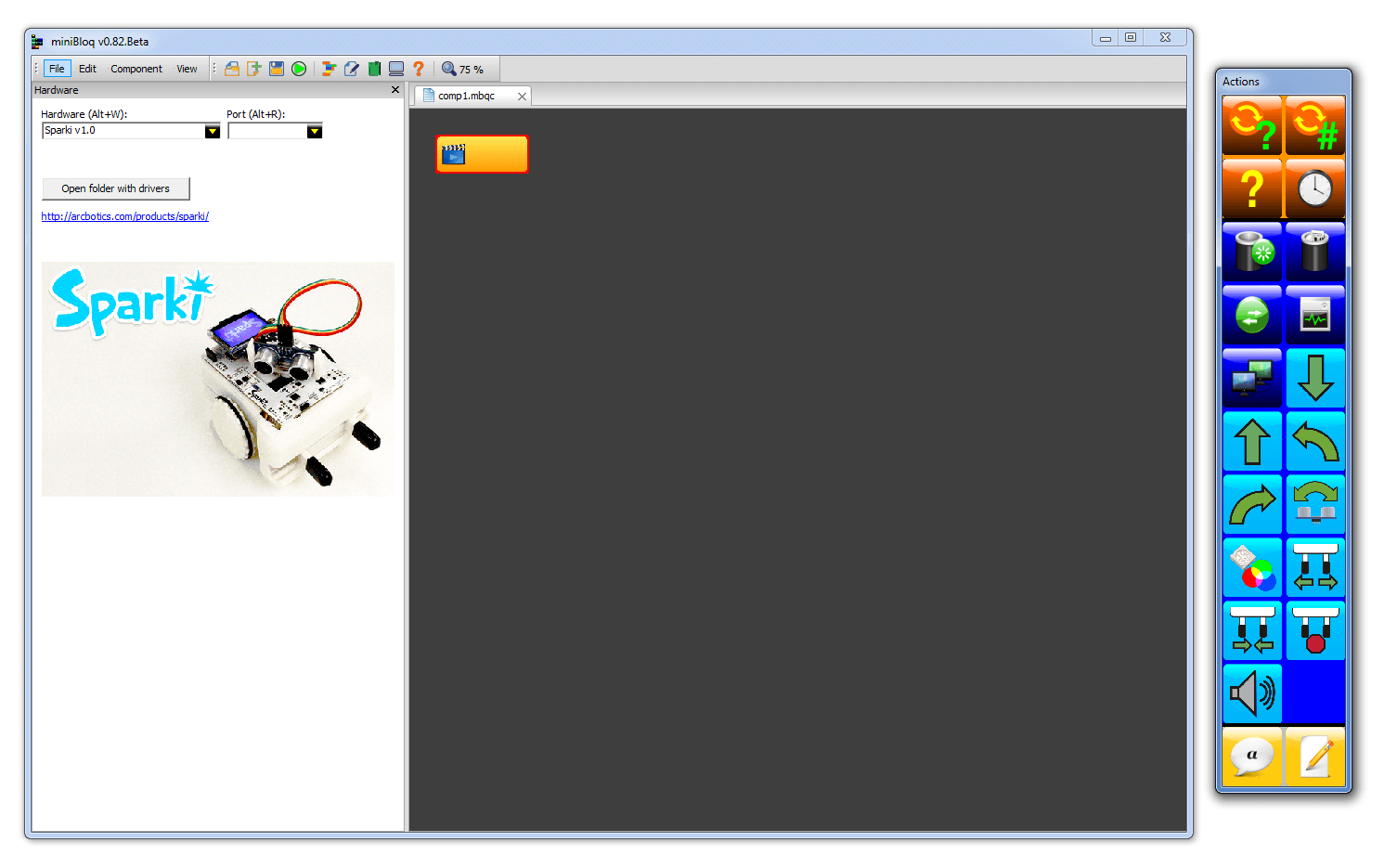Add the two networked monitors block

tap(1252, 378)
